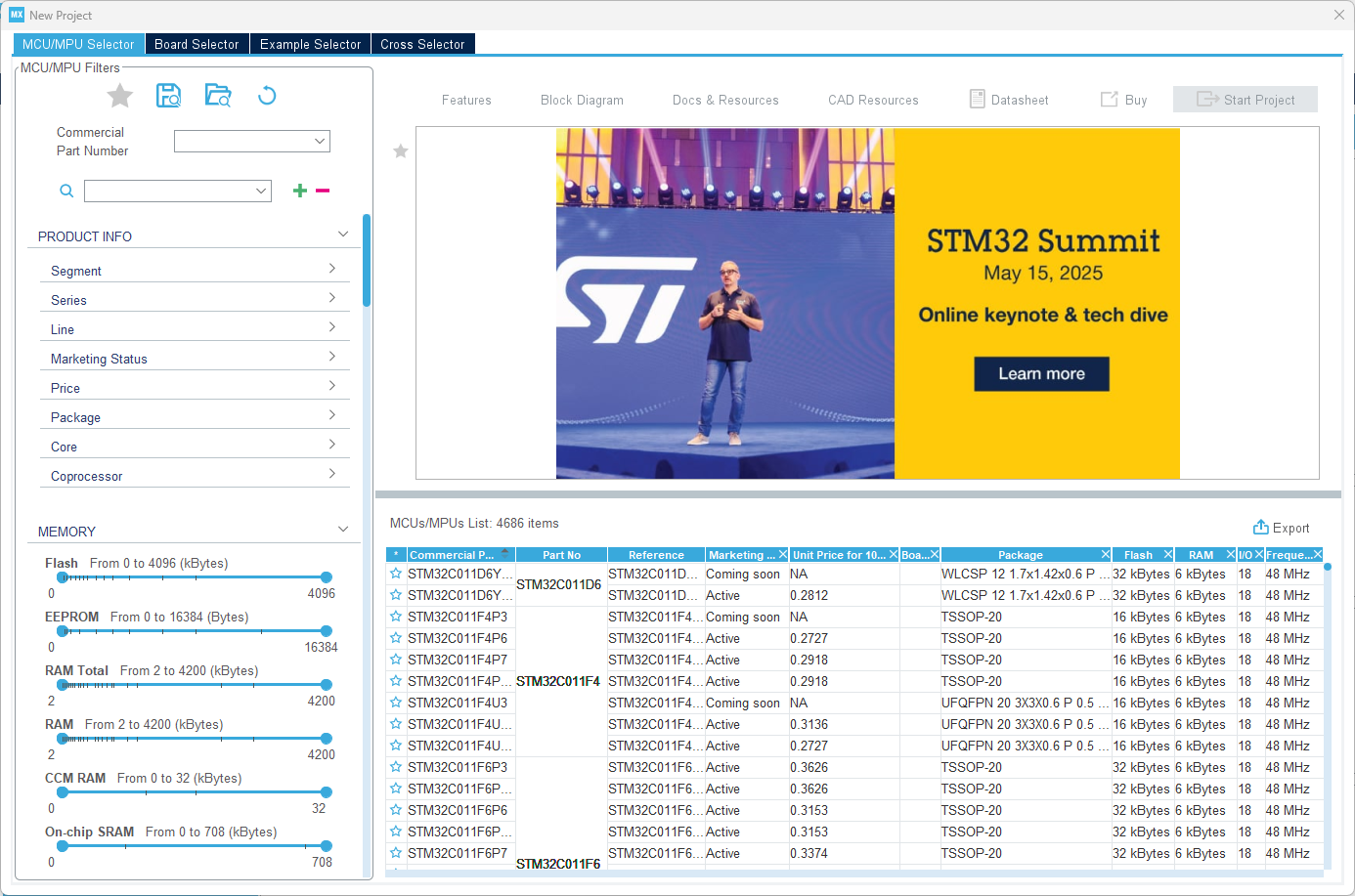The image size is (1355, 896).
Task: Click the magnifier search icon
Action: click(x=66, y=191)
